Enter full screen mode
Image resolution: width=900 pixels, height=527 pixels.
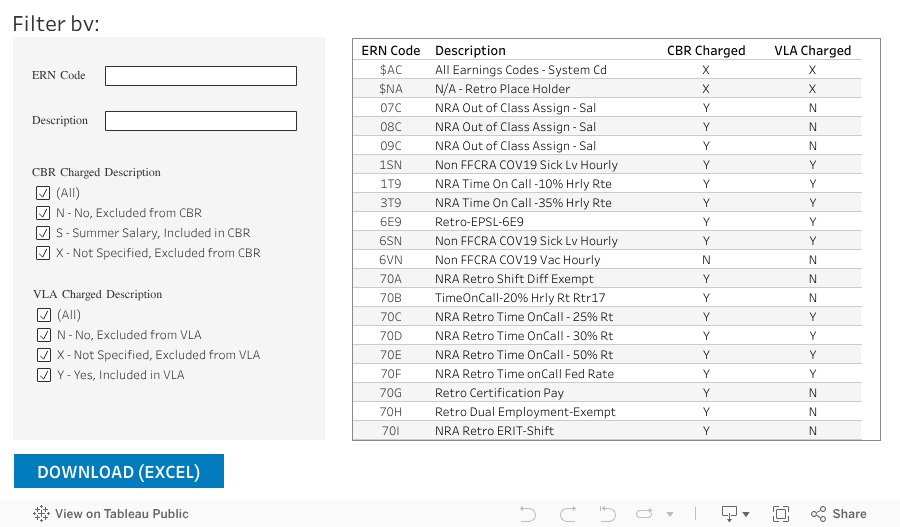pos(781,514)
